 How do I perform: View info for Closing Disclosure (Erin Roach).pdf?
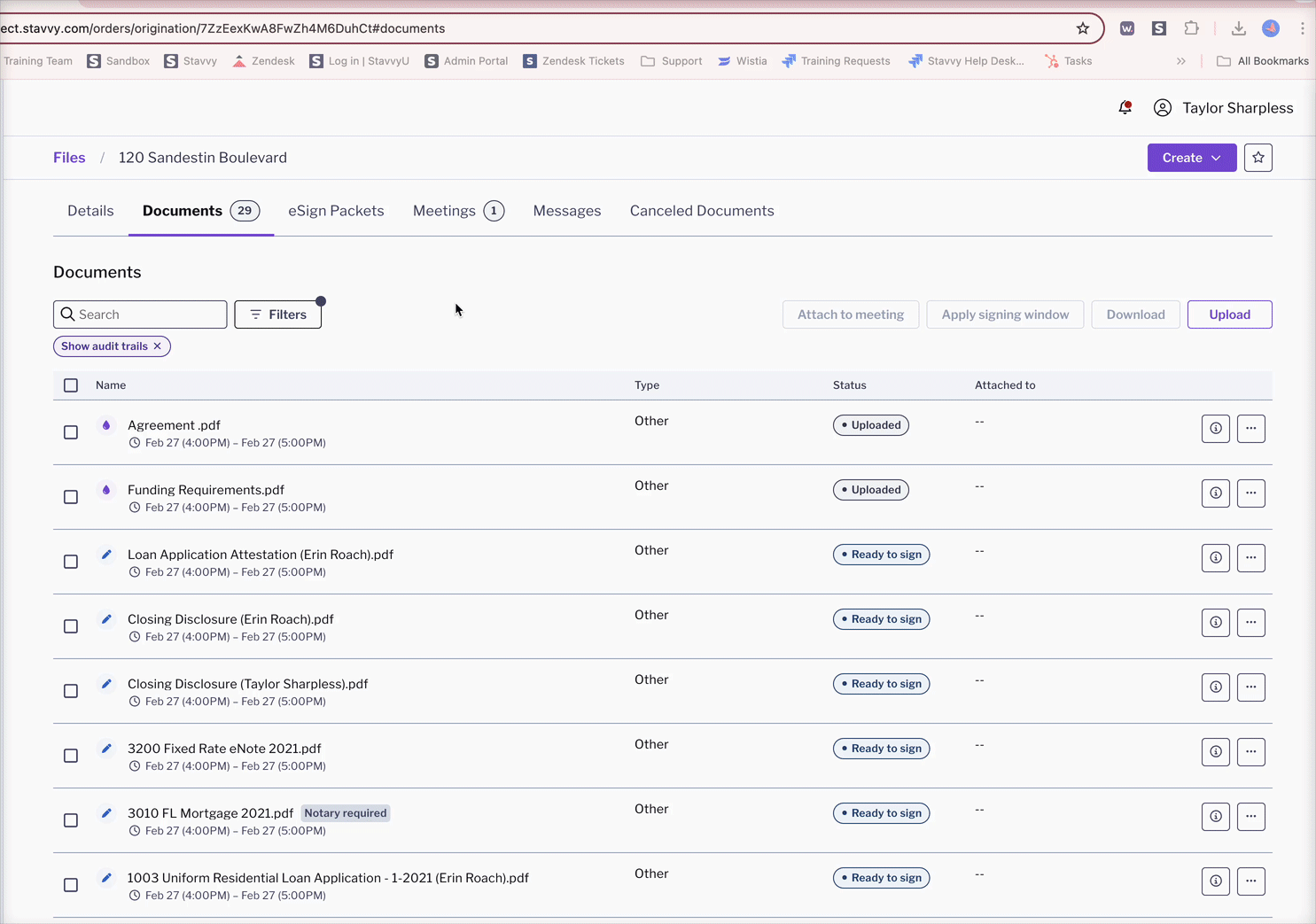click(1216, 623)
